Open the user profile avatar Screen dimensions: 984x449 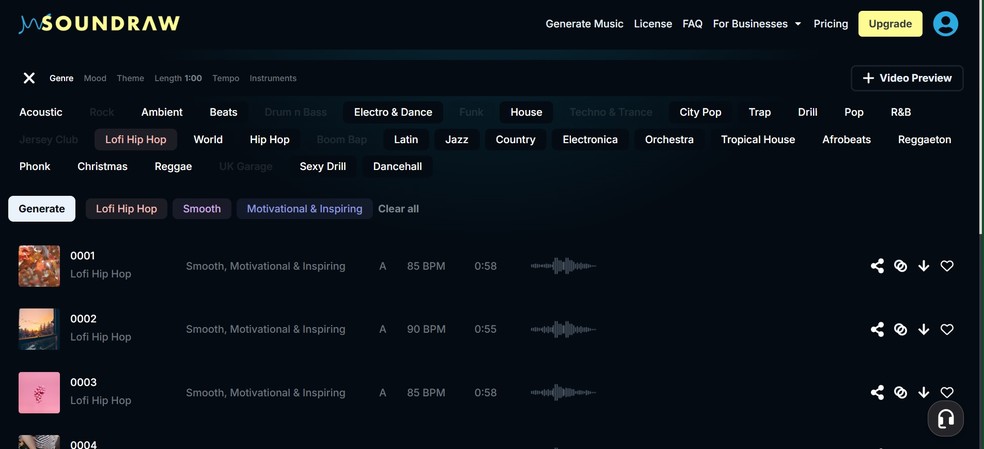[945, 24]
